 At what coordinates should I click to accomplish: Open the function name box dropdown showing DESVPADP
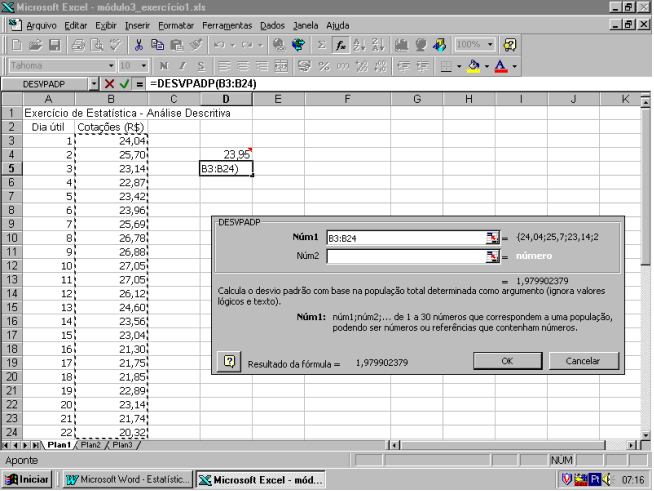94,84
